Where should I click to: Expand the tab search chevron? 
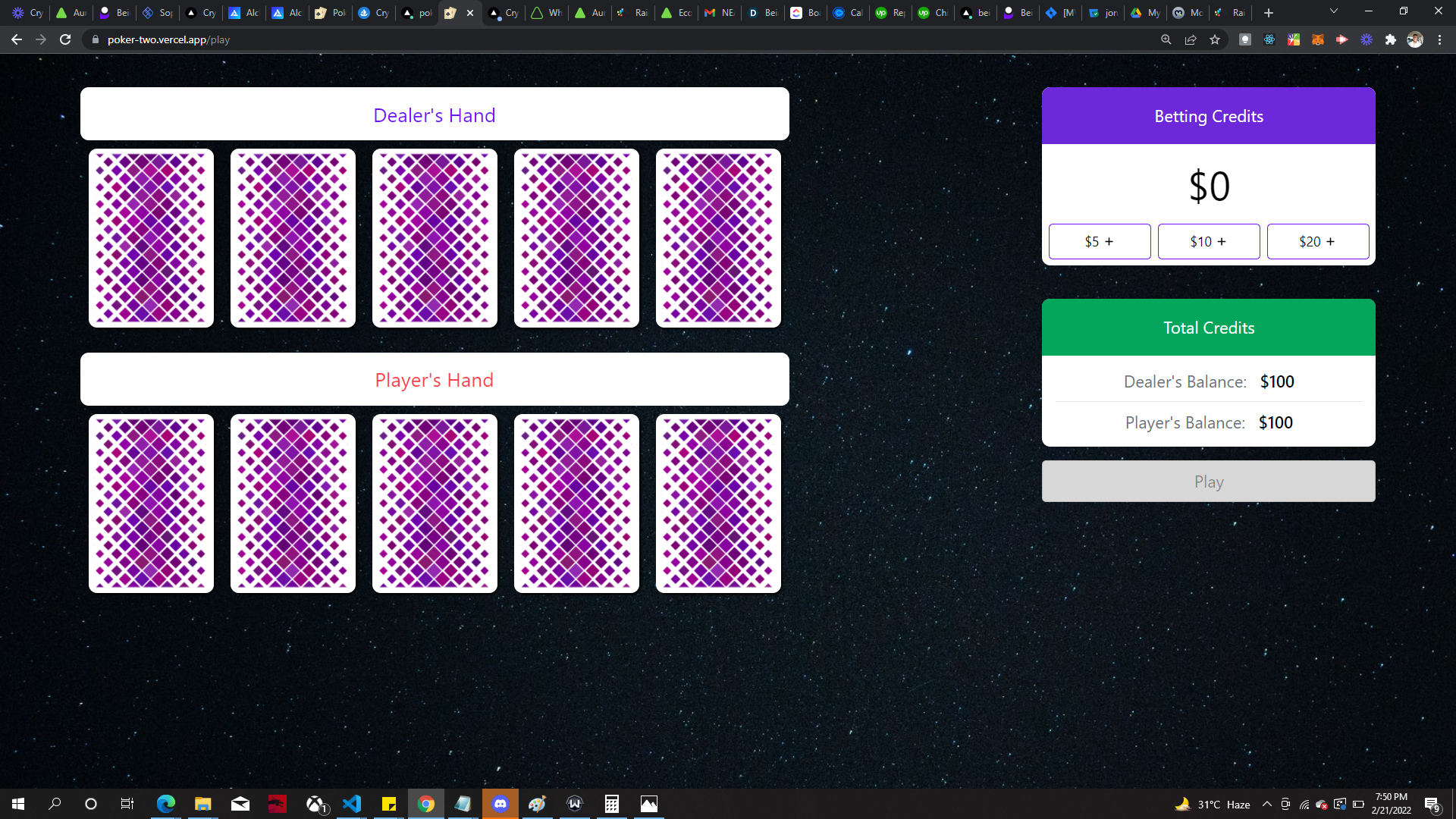point(1334,11)
